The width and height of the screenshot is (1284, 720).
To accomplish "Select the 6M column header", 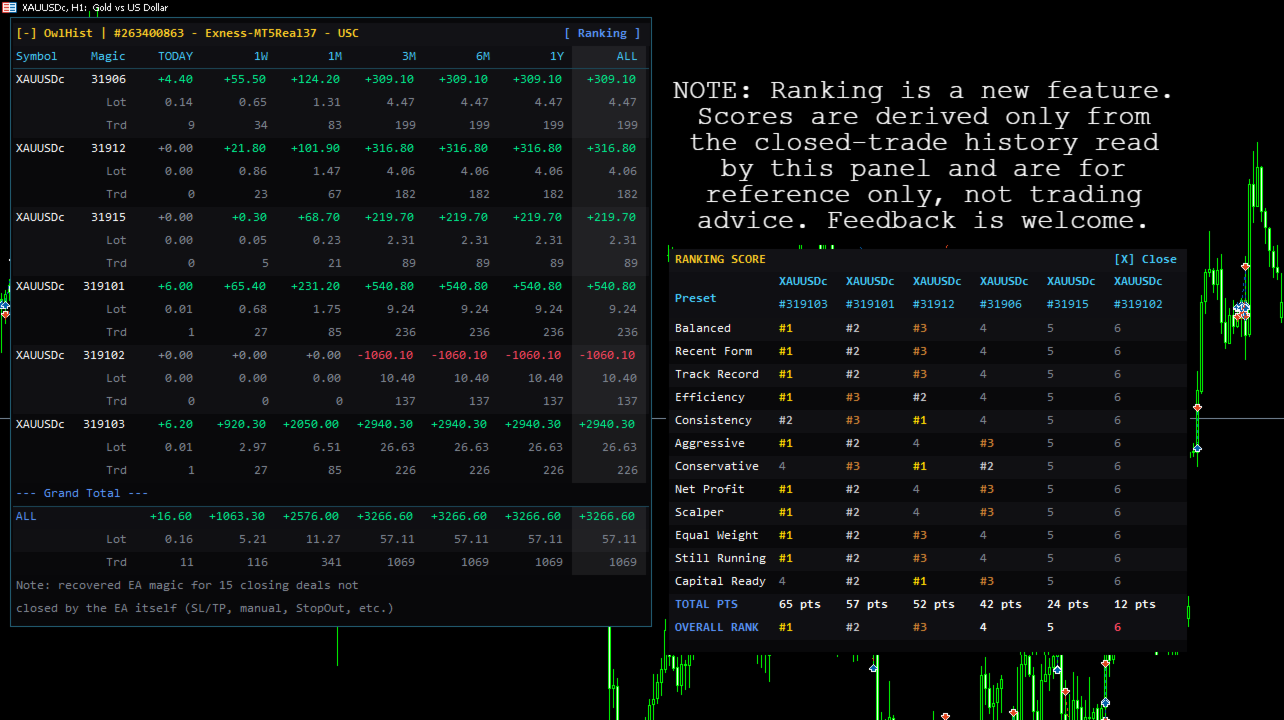I will point(481,56).
